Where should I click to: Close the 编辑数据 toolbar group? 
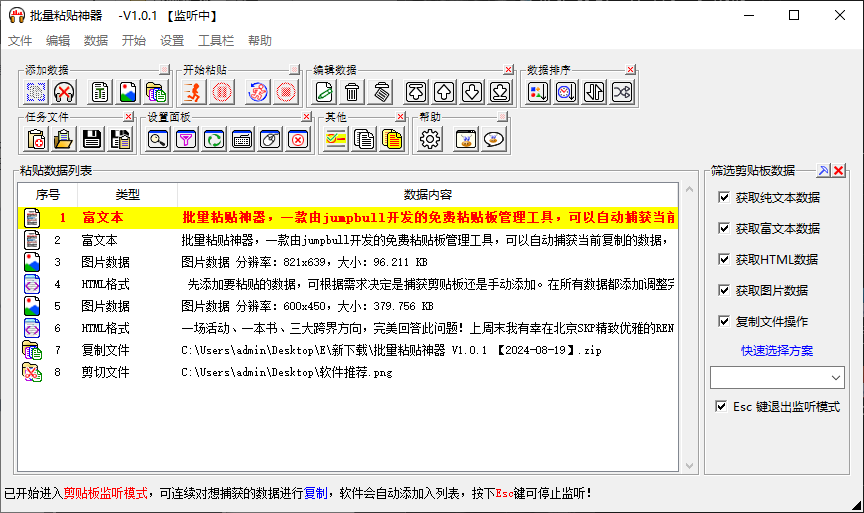tap(508, 70)
